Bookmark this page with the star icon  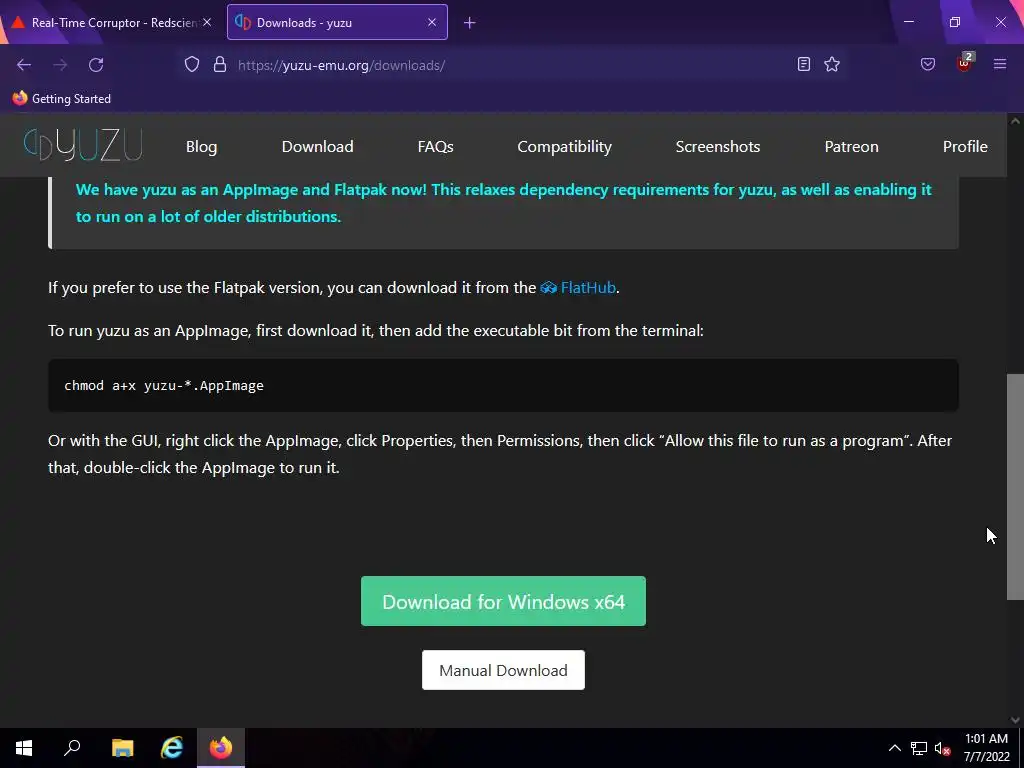pos(832,64)
